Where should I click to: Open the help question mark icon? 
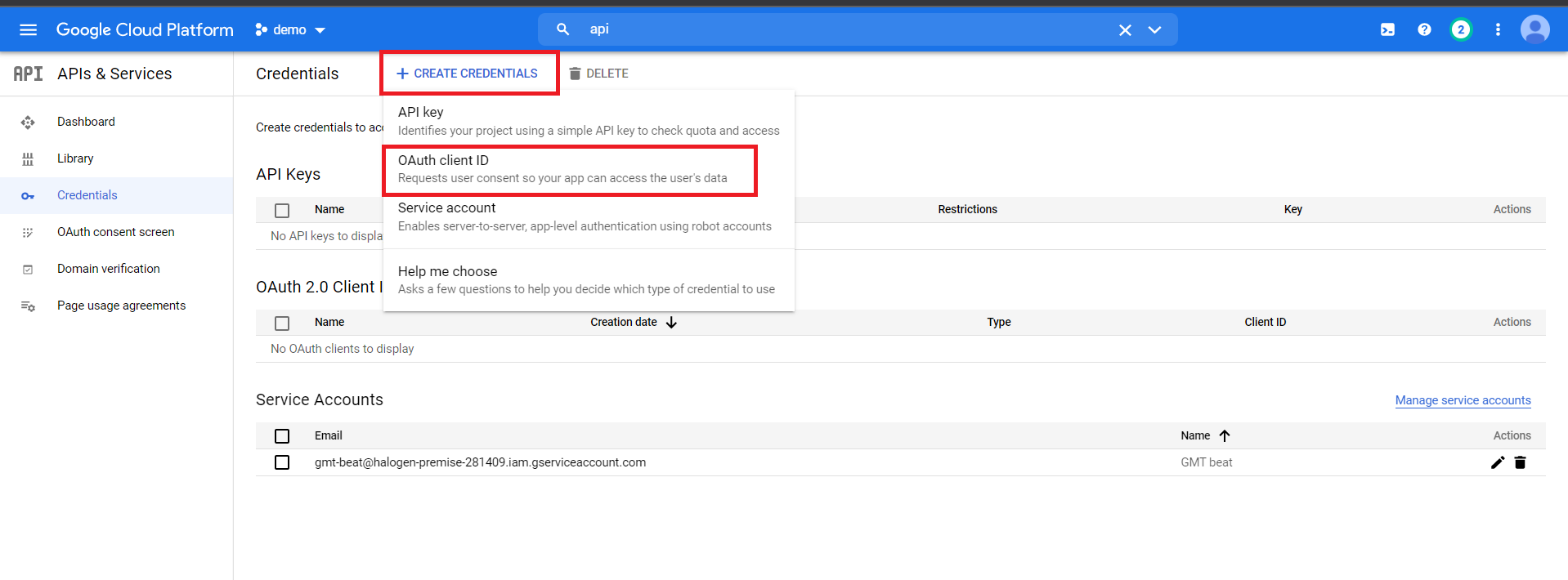1424,30
